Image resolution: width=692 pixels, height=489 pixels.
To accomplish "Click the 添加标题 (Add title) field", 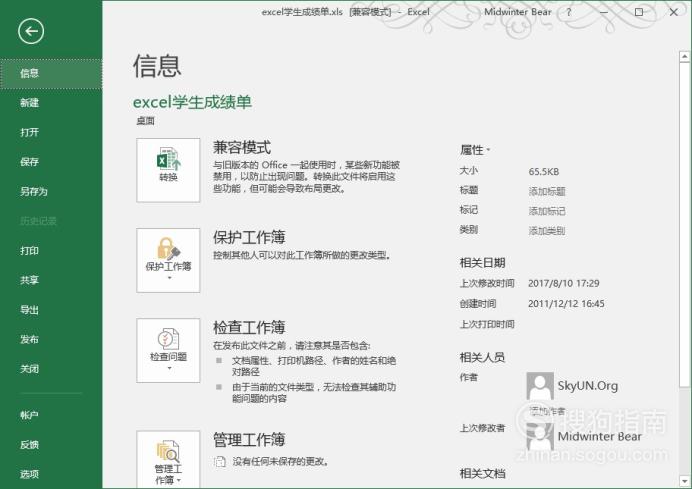I will click(x=547, y=192).
